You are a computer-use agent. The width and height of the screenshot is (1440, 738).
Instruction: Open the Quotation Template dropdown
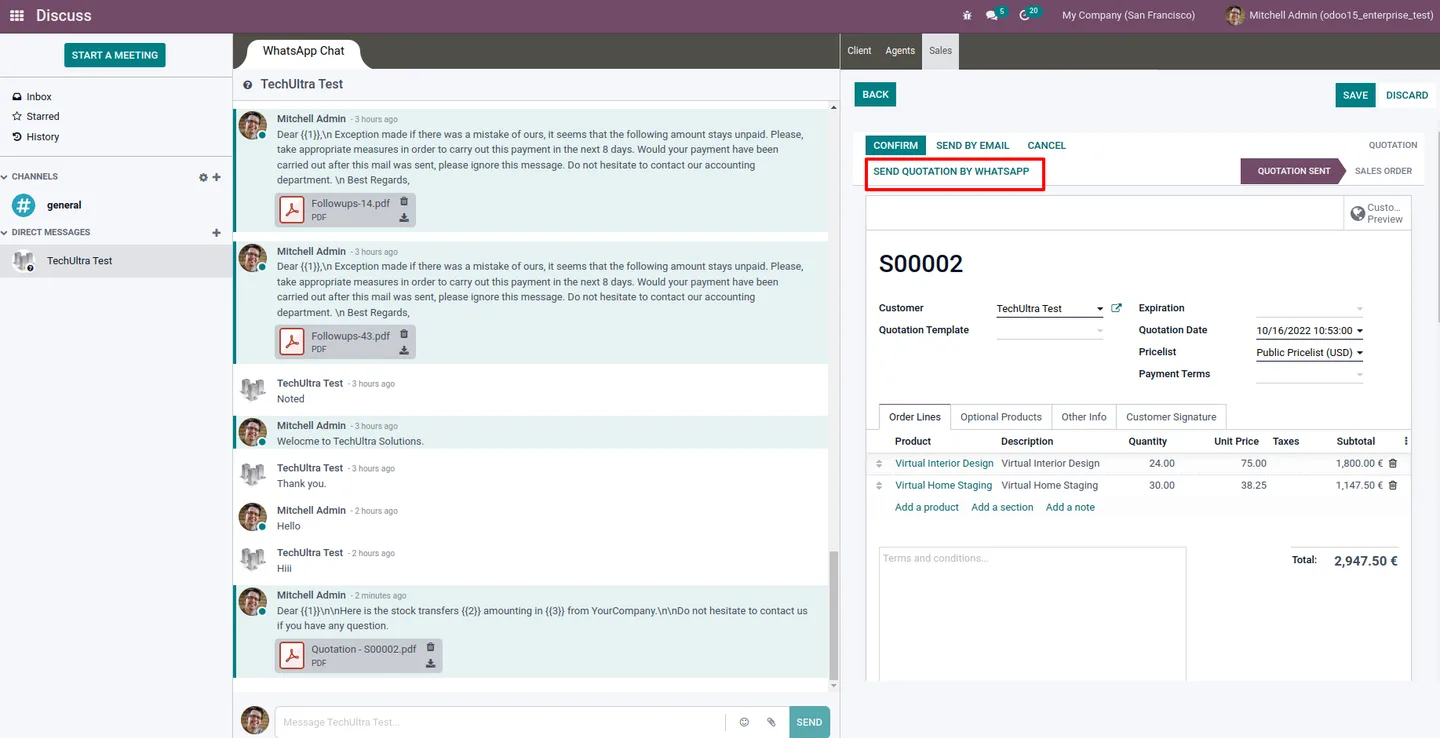click(1050, 330)
